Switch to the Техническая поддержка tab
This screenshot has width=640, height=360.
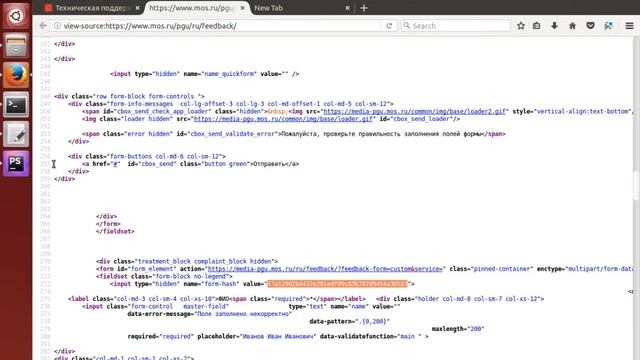[93, 8]
